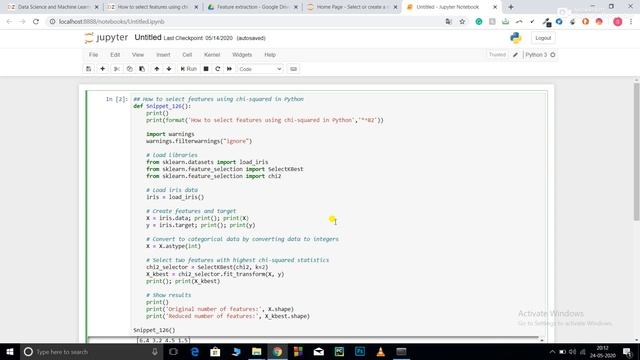Copy selected cells in the Jupyter toolbar
The height and width of the screenshot is (360, 640).
coord(129,69)
